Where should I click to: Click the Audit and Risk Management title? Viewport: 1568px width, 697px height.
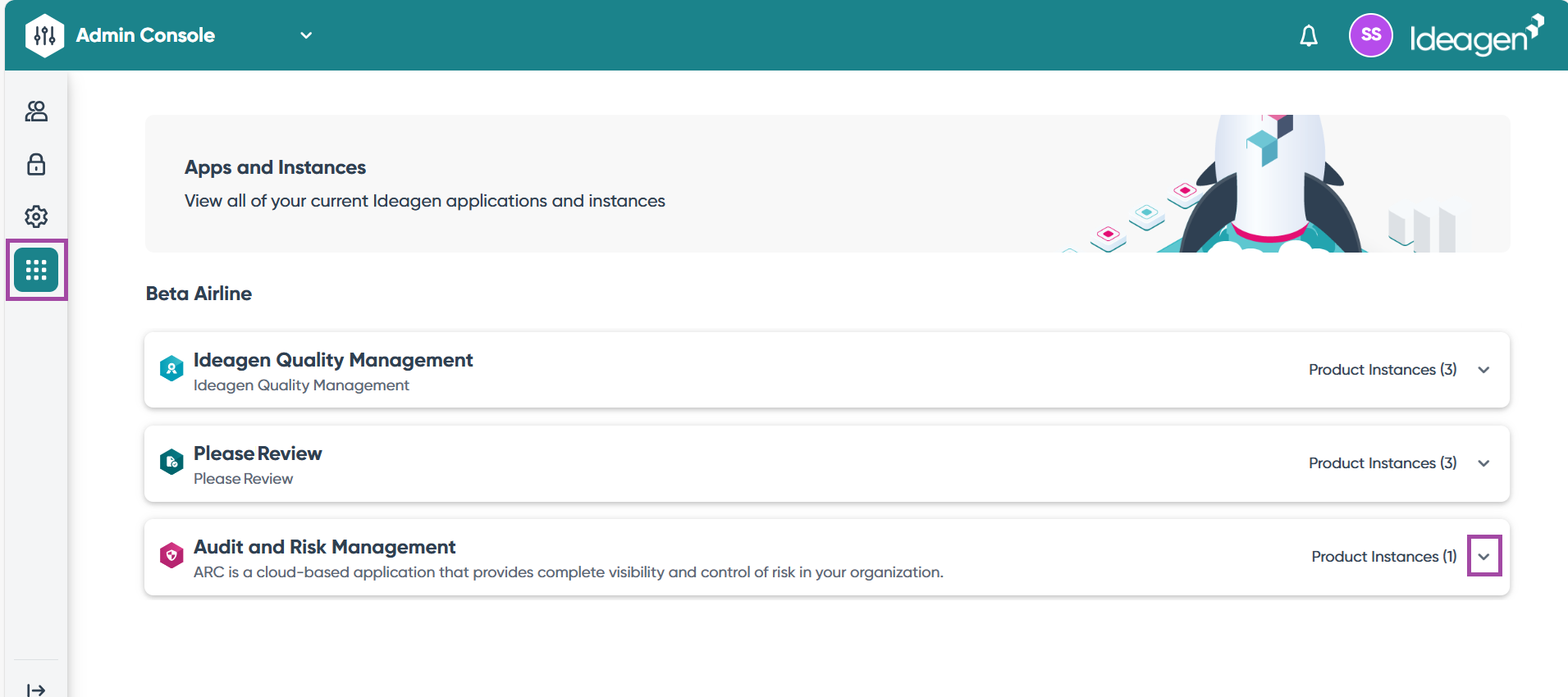click(324, 547)
